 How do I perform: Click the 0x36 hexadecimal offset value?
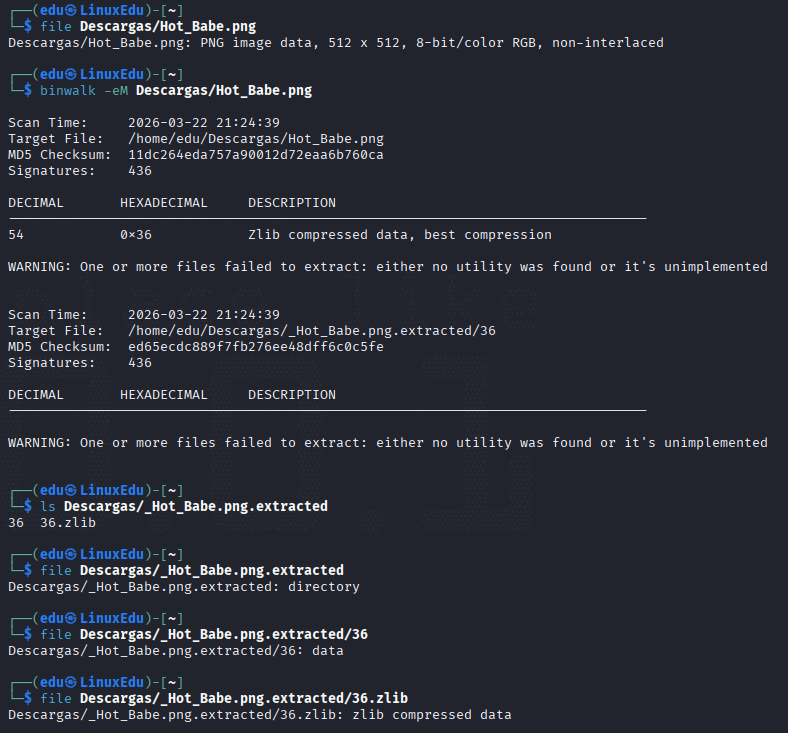coord(136,235)
